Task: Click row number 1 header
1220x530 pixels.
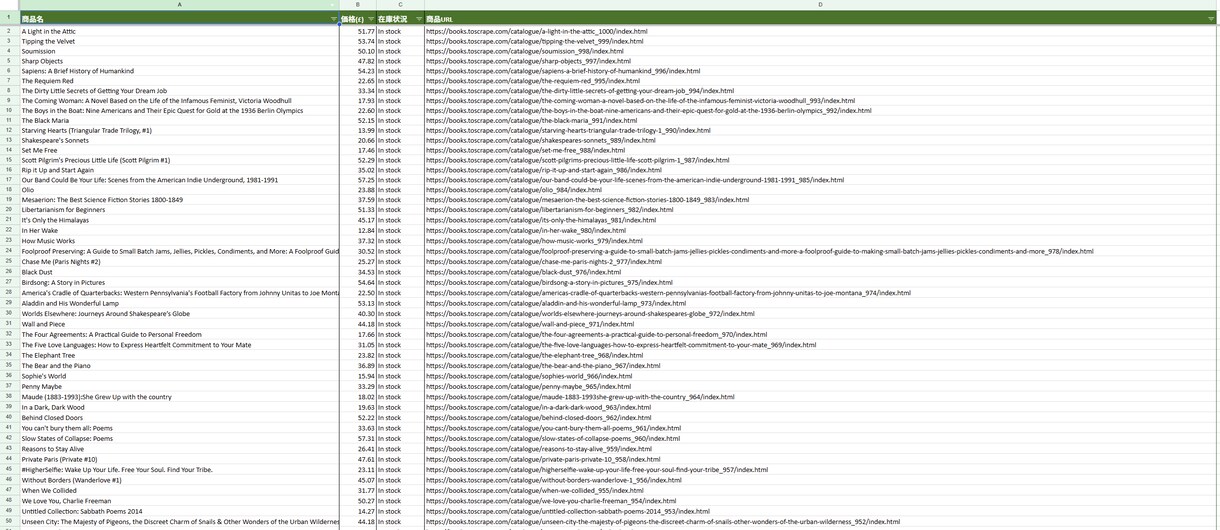Action: click(9, 18)
